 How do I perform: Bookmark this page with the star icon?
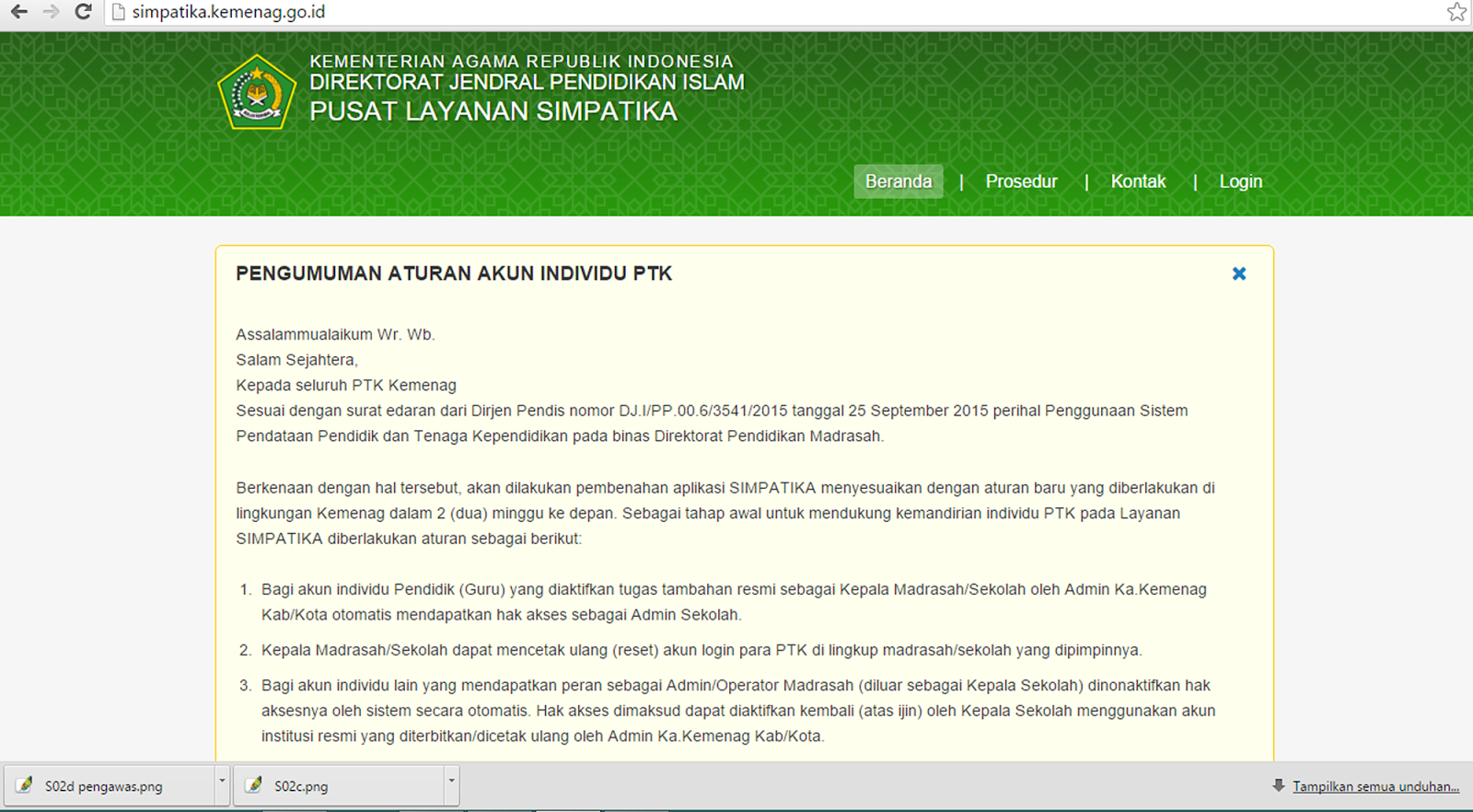pos(1456,12)
